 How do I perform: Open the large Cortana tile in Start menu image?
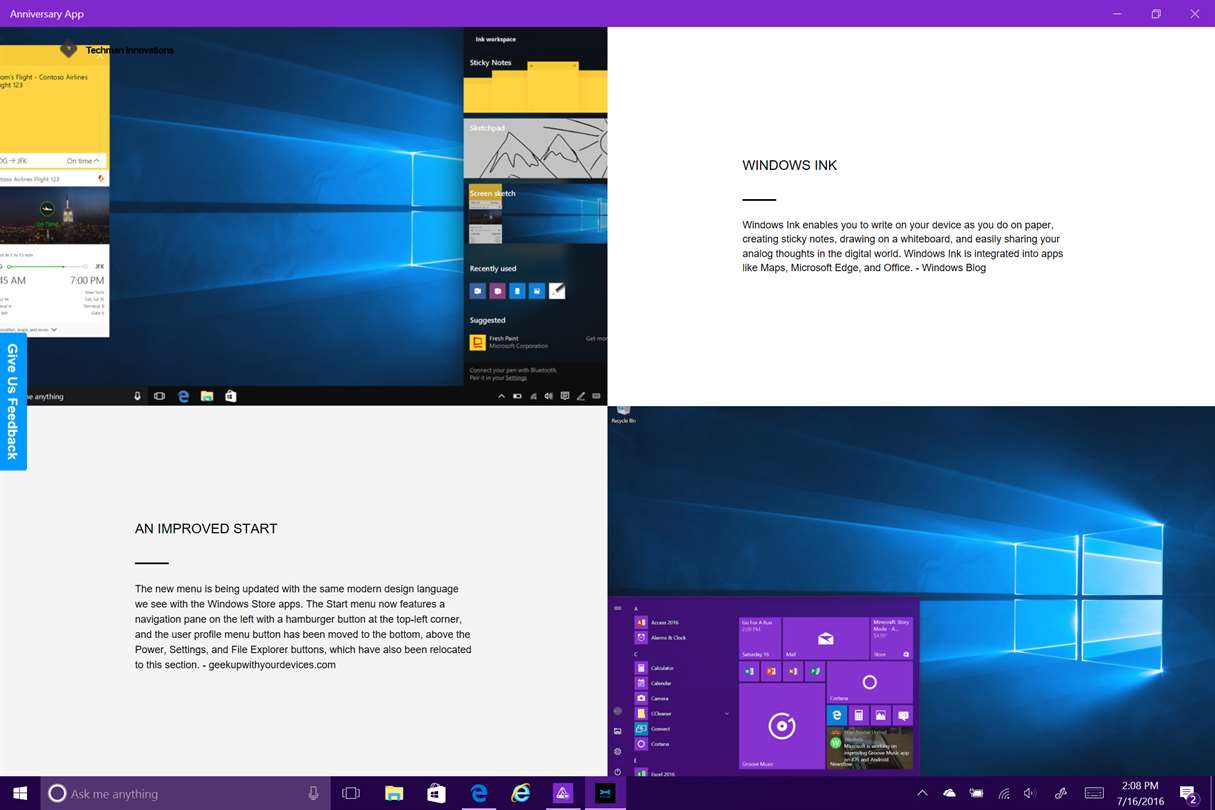(869, 682)
